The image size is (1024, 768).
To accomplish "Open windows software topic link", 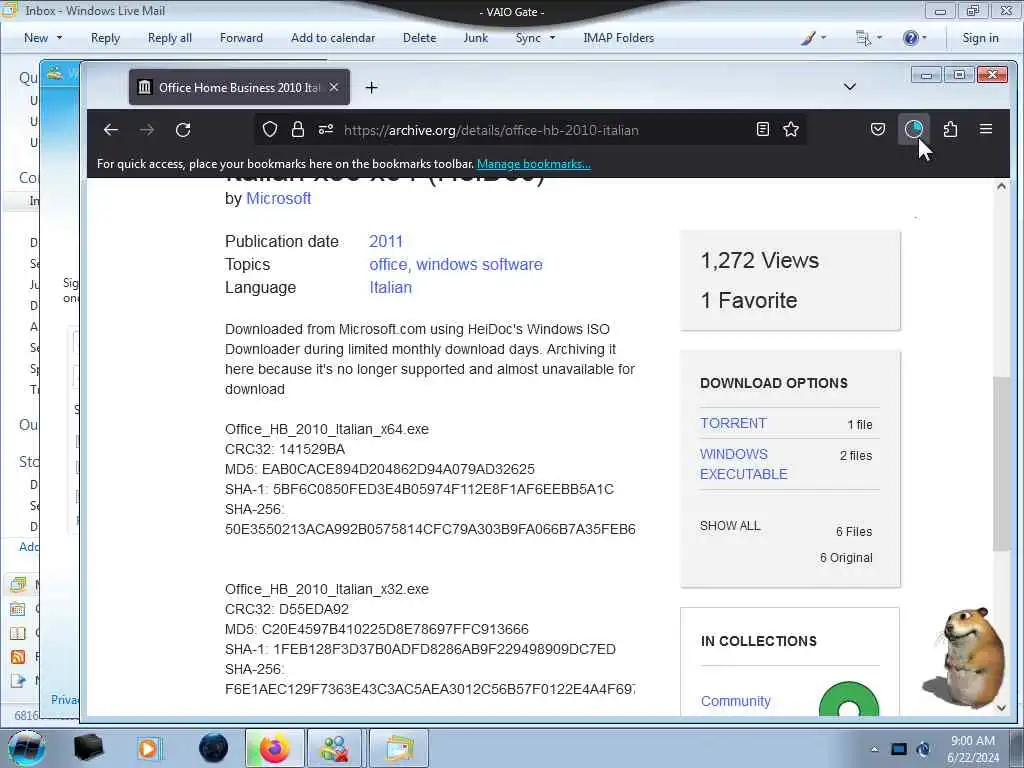I will click(479, 264).
